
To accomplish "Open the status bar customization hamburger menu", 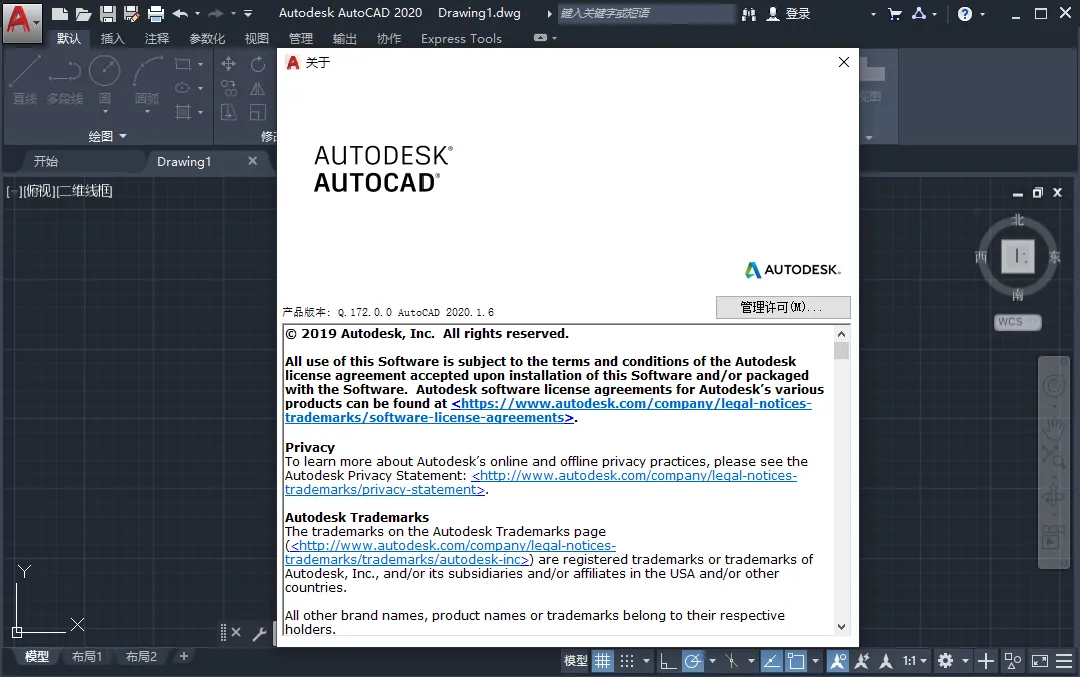I will click(x=1064, y=661).
